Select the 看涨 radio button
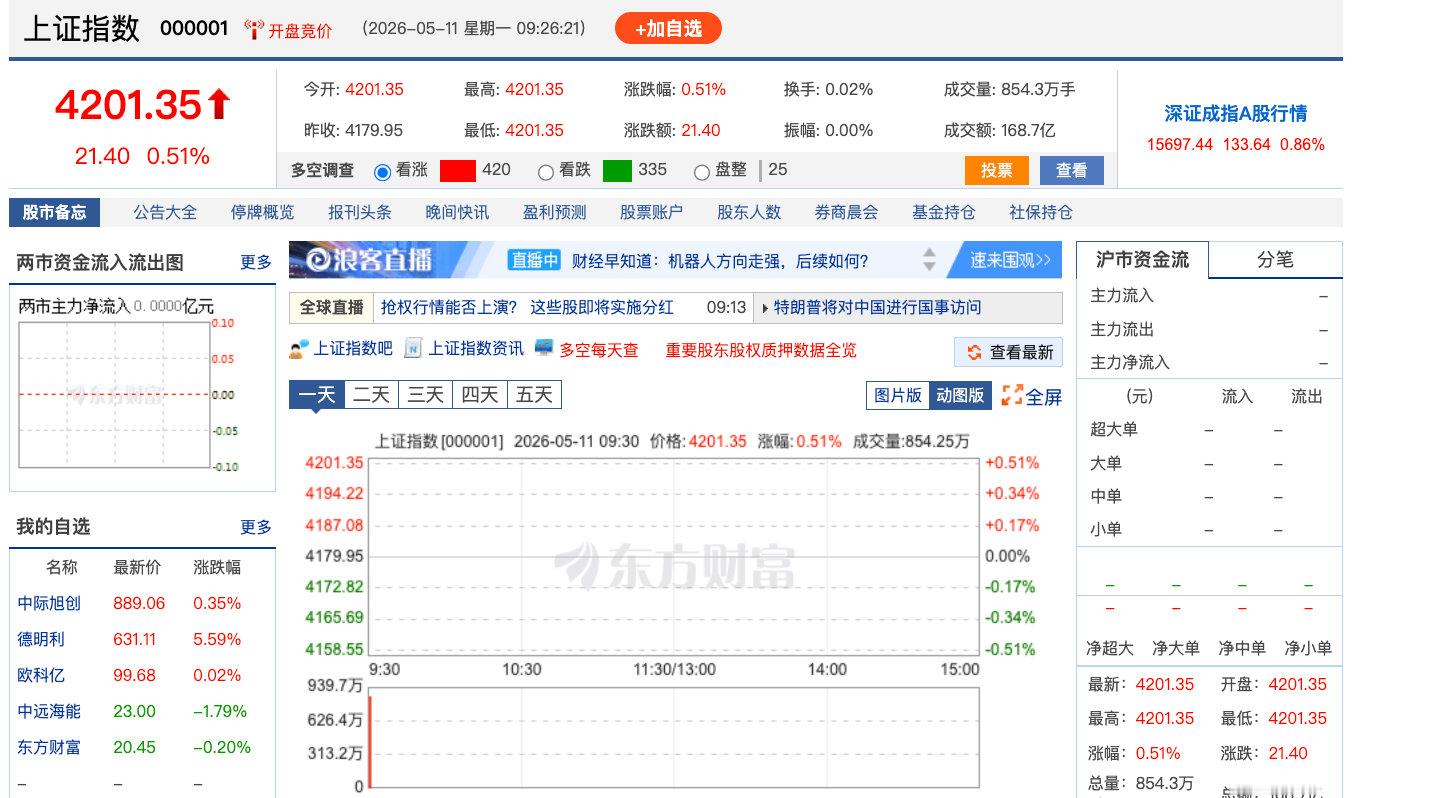The width and height of the screenshot is (1434, 798). (x=382, y=171)
